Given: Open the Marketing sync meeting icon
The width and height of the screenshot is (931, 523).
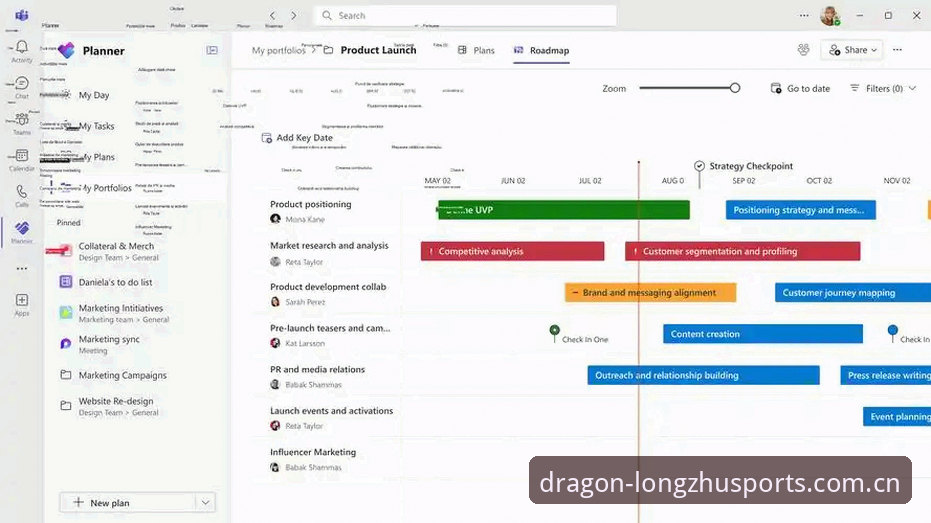Looking at the screenshot, I should 66,344.
